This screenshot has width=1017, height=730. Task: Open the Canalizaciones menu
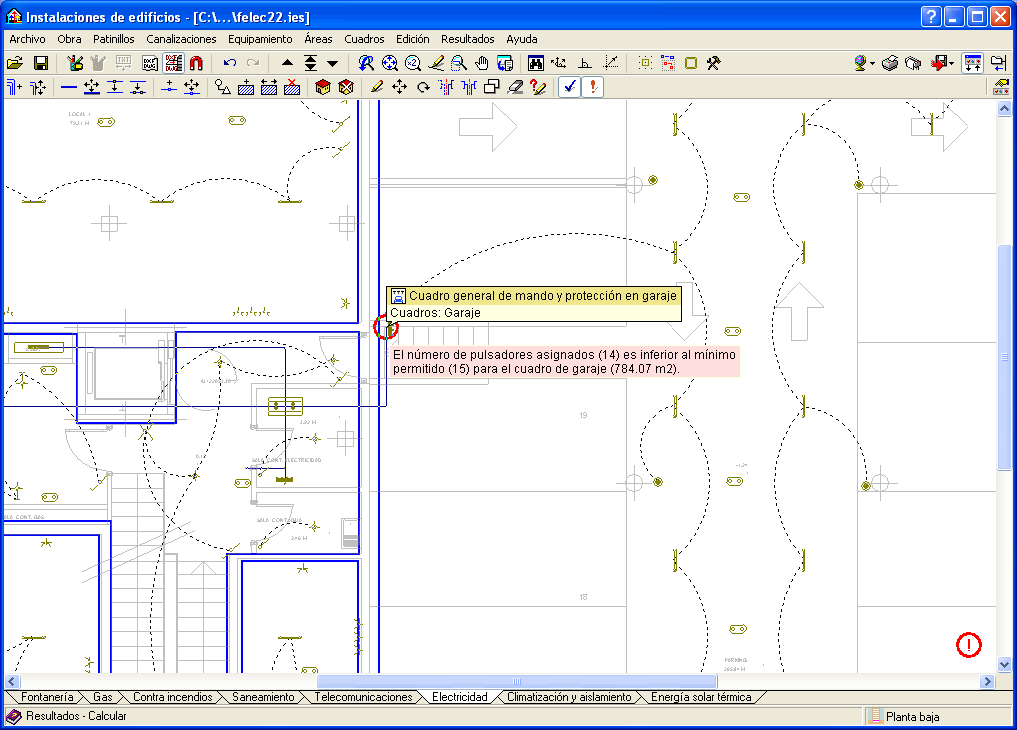181,39
